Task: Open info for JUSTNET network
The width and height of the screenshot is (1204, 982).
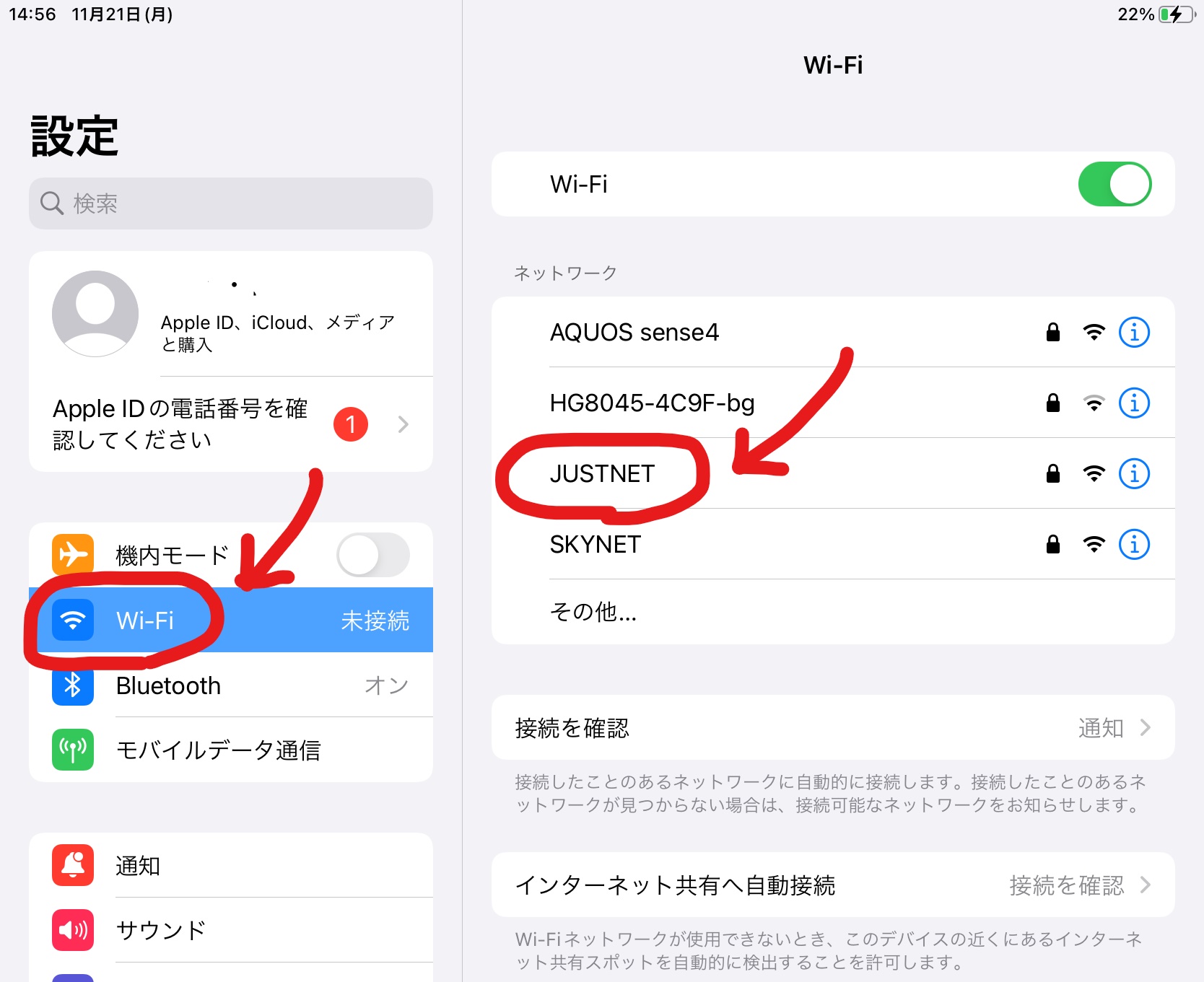Action: pyautogui.click(x=1134, y=474)
